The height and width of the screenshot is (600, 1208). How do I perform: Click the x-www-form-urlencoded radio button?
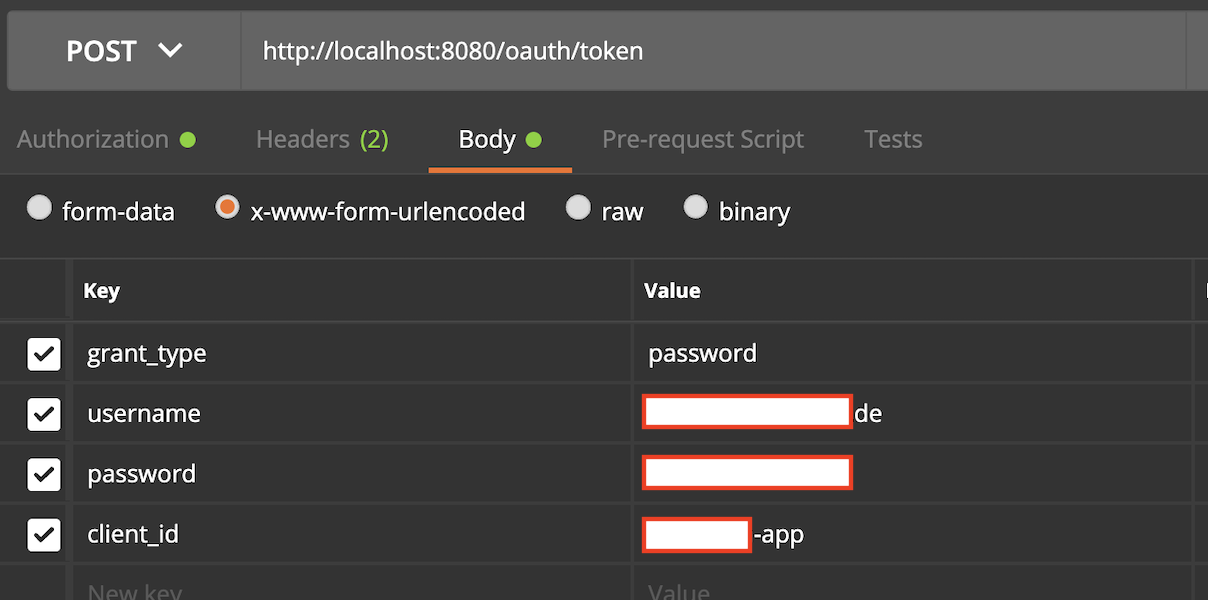click(x=225, y=209)
